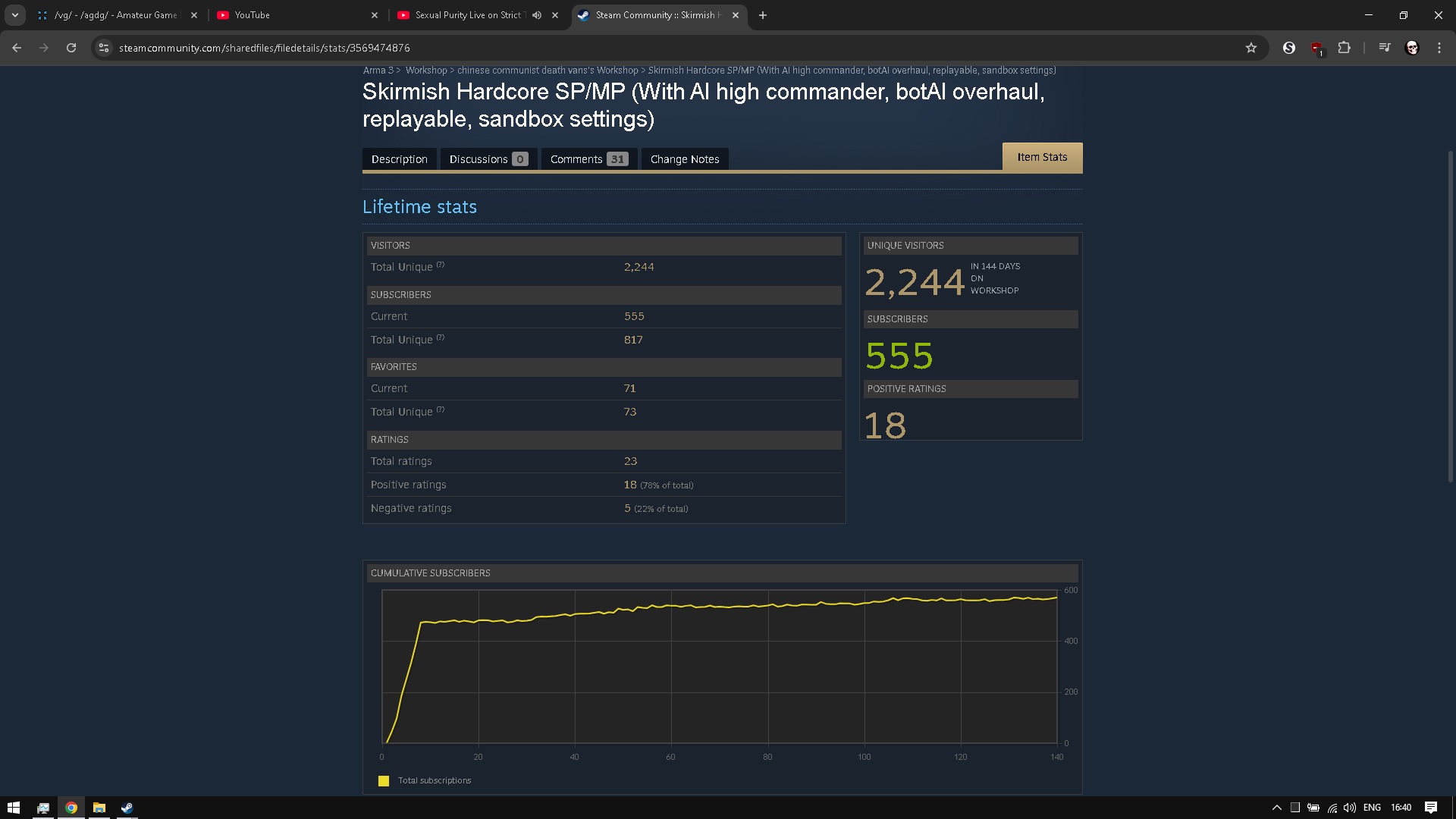
Task: Toggle Total subscriptions legend swatch
Action: tap(384, 780)
